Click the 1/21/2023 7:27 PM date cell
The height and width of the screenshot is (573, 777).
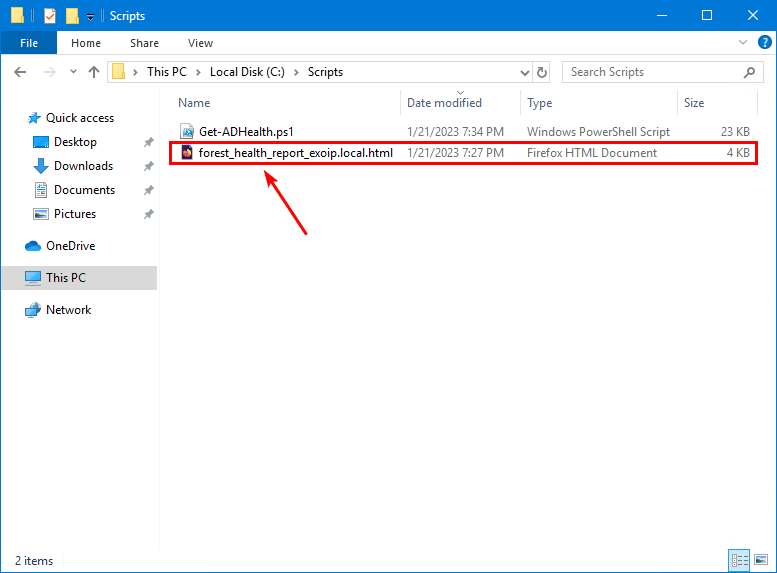click(455, 153)
